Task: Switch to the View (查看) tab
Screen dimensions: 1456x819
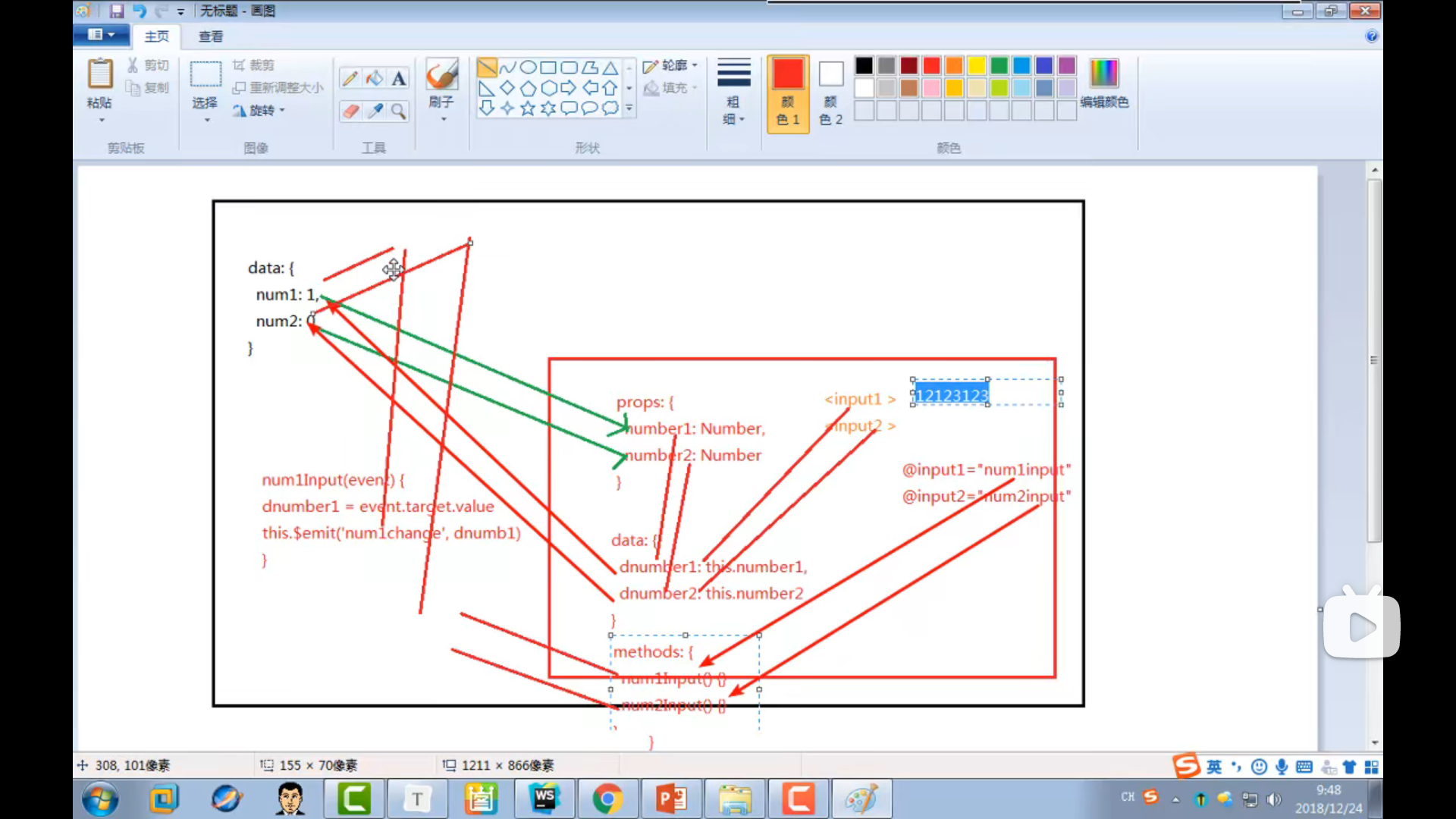Action: [x=211, y=36]
